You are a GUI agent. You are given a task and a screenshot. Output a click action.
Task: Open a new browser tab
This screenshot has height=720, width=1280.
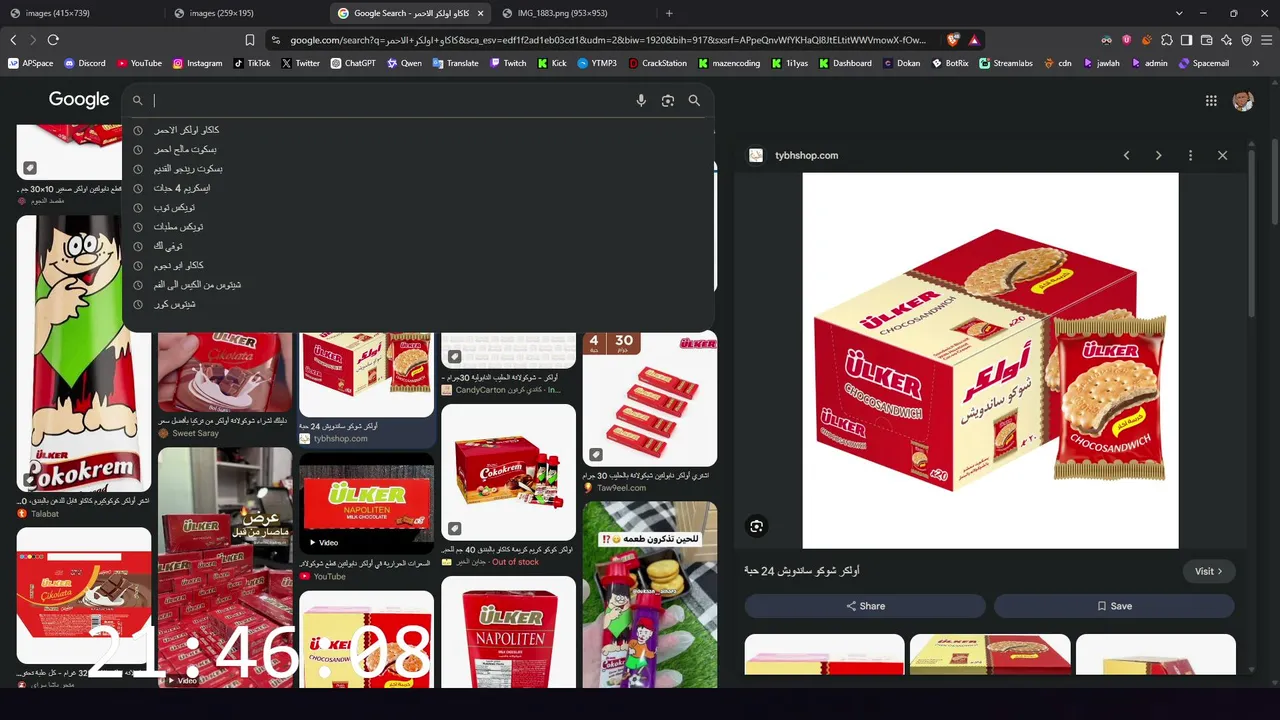(669, 13)
